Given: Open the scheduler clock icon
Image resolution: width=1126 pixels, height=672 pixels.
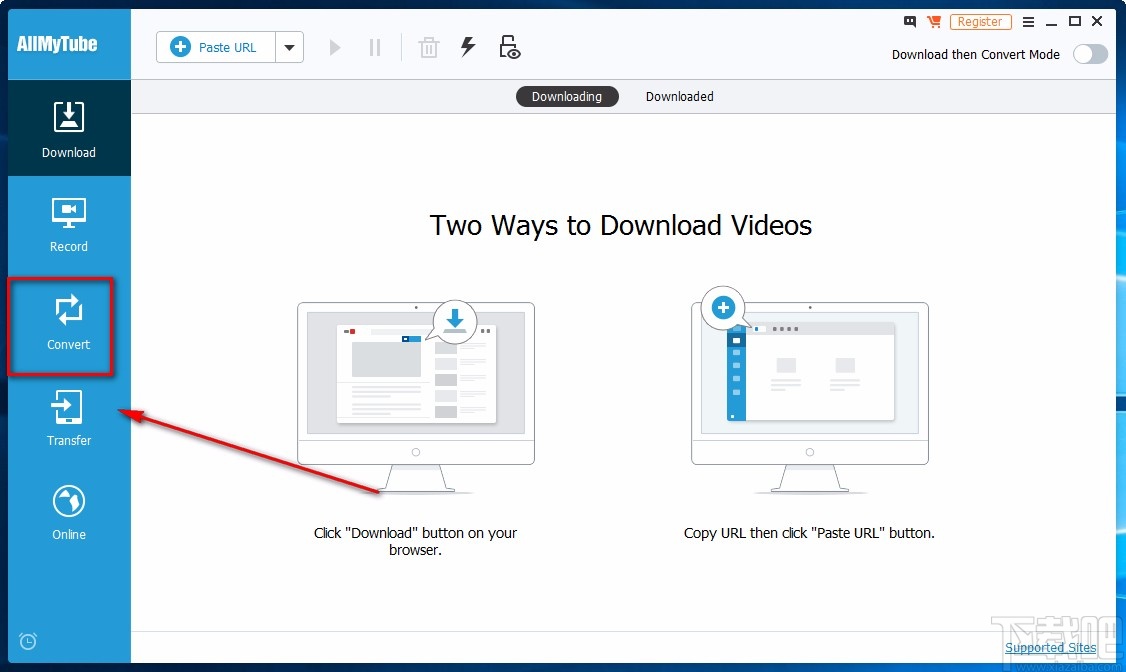Looking at the screenshot, I should (x=28, y=641).
